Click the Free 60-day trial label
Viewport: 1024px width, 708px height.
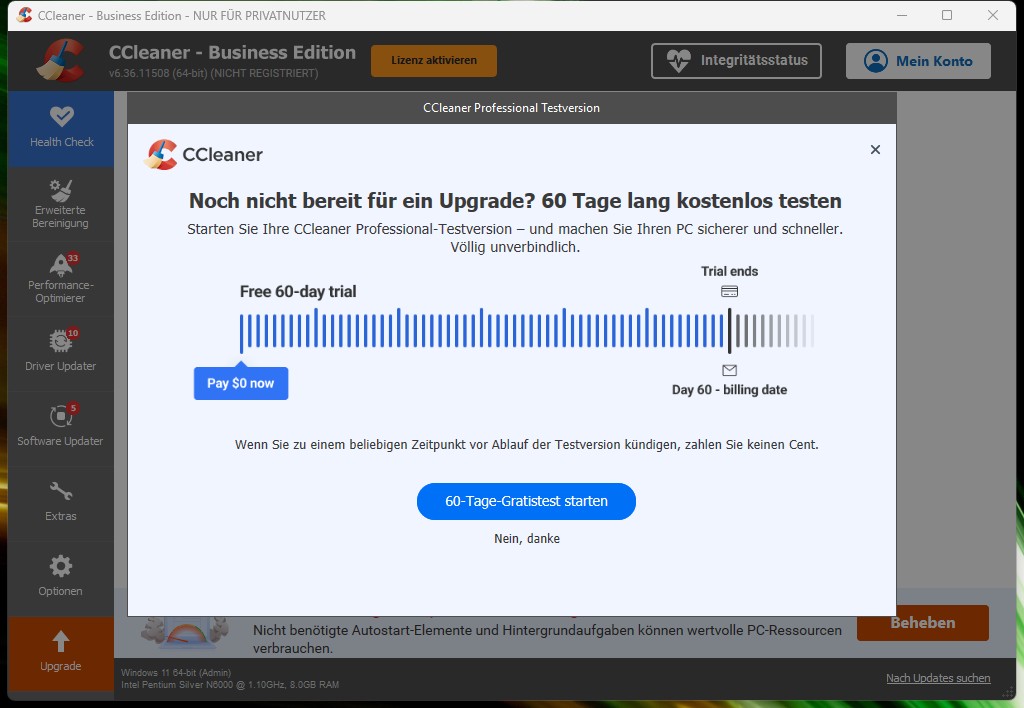(x=298, y=291)
